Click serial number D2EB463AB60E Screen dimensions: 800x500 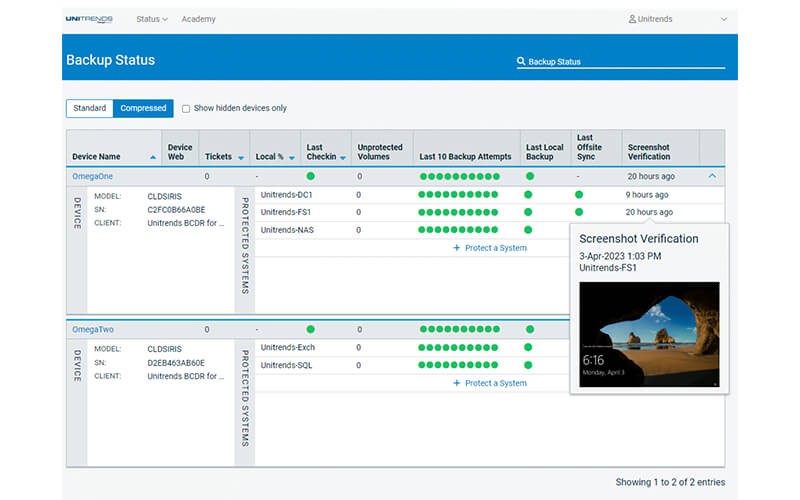click(x=176, y=362)
